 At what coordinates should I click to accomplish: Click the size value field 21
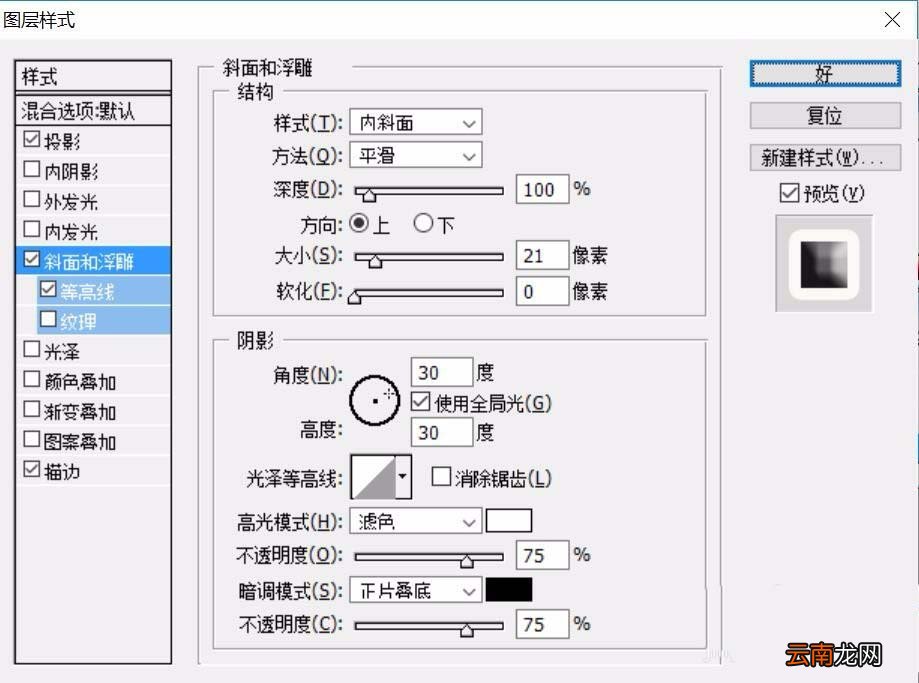point(542,256)
